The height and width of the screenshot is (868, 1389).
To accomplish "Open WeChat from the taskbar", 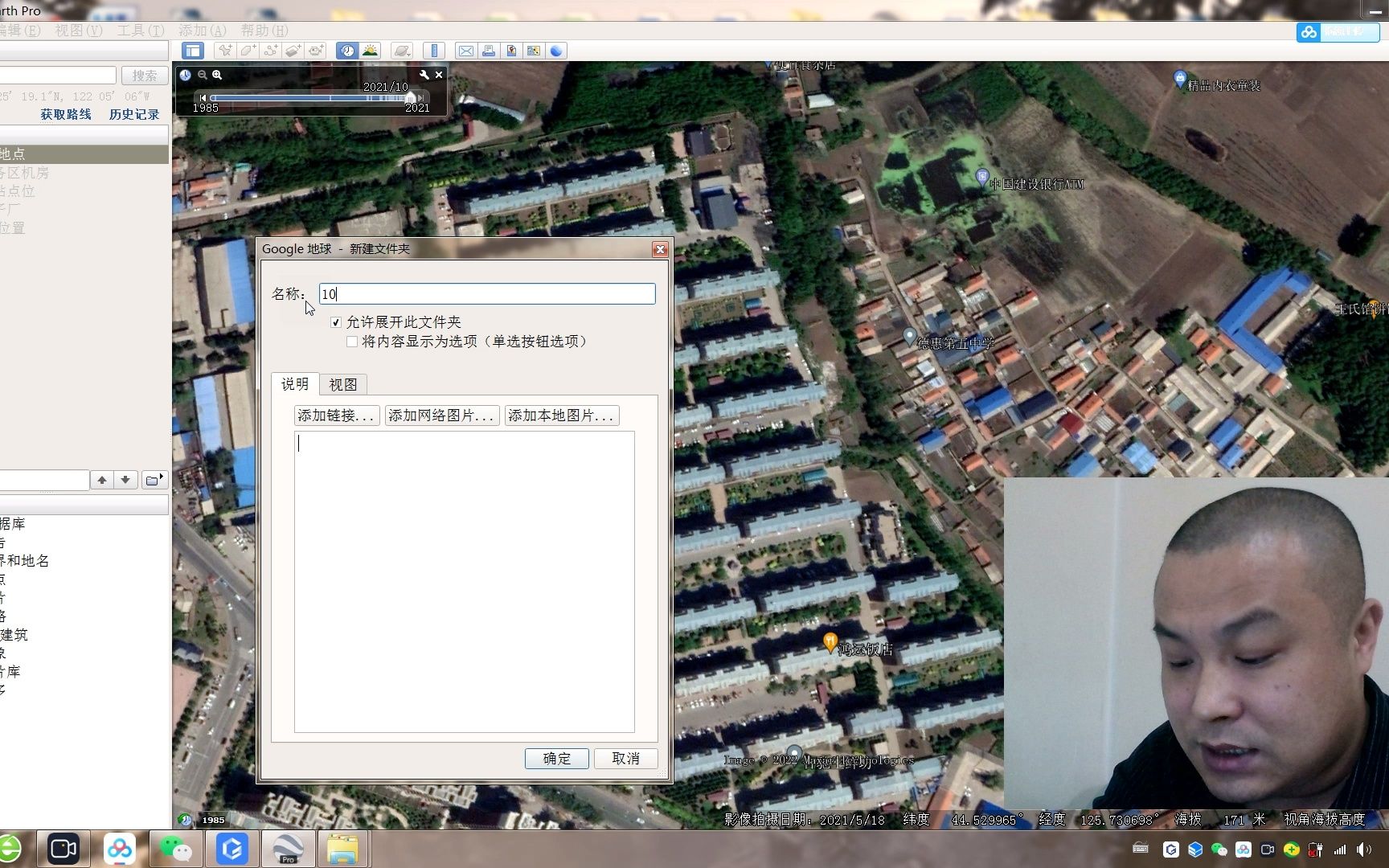I will pos(176,849).
